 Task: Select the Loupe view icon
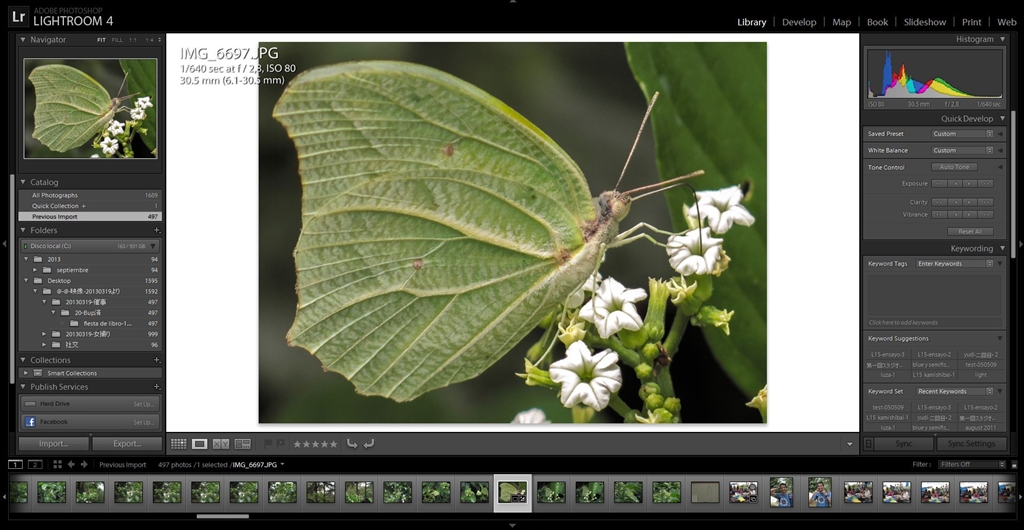pos(199,443)
